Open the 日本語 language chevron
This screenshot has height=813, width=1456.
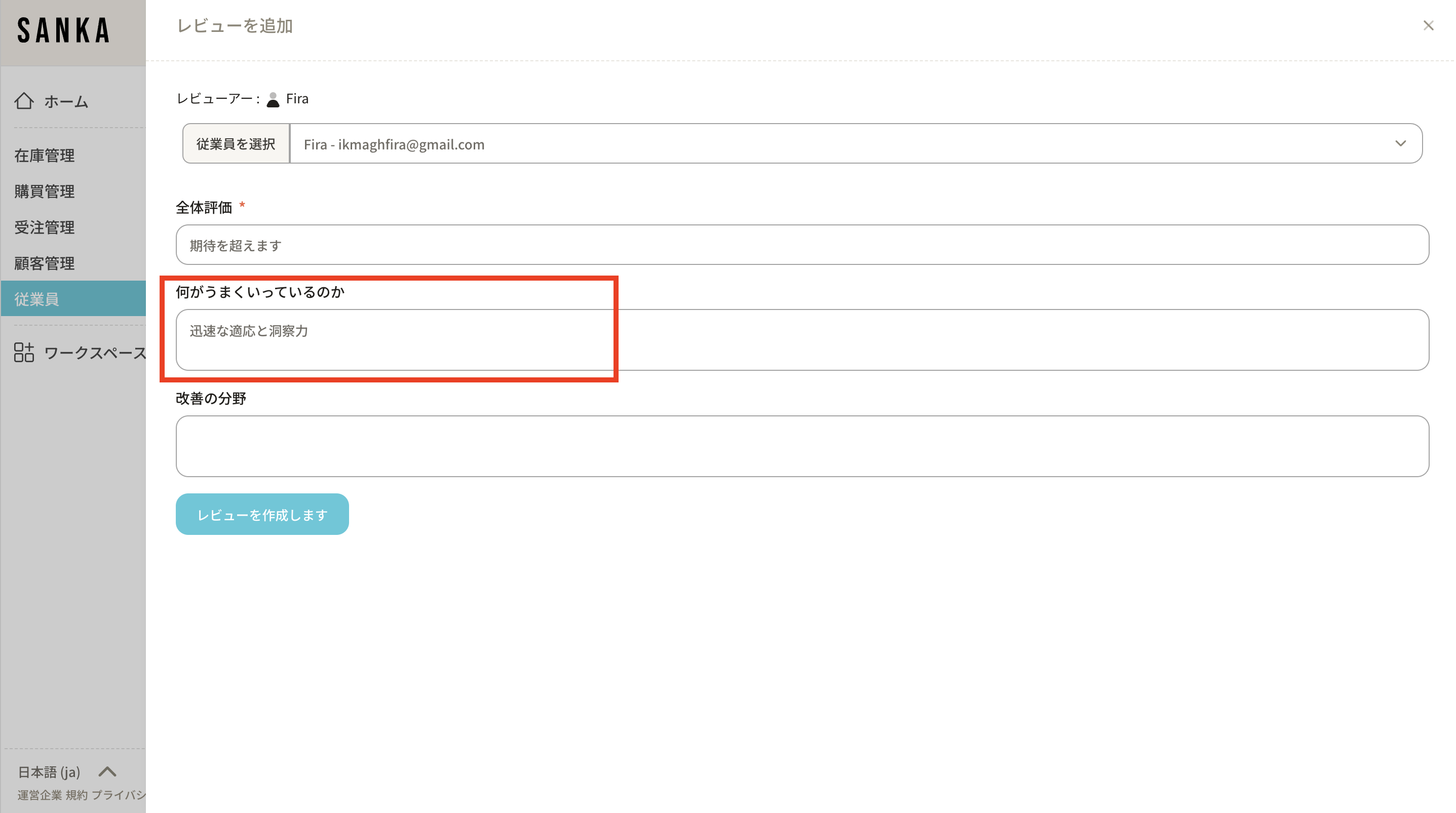pos(107,772)
